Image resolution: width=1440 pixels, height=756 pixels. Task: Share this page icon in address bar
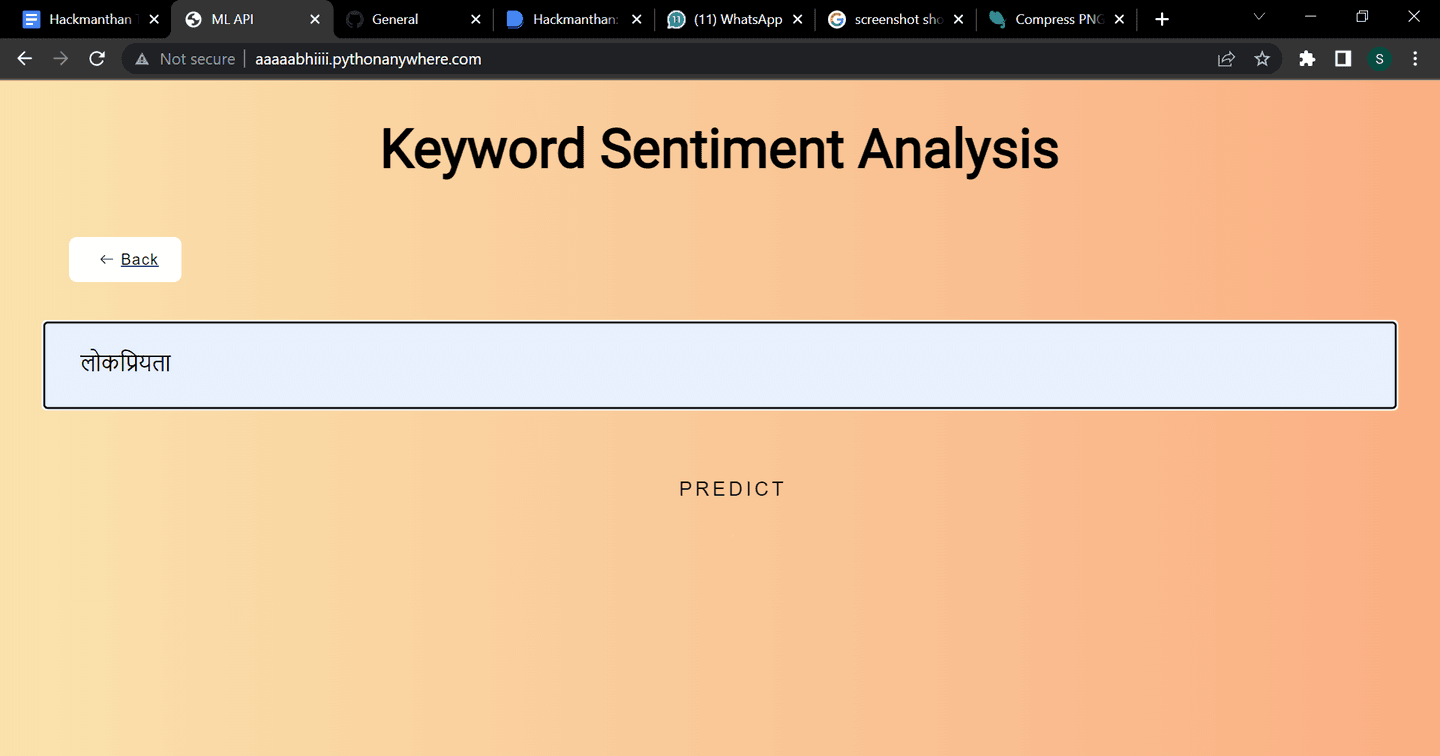(1226, 59)
